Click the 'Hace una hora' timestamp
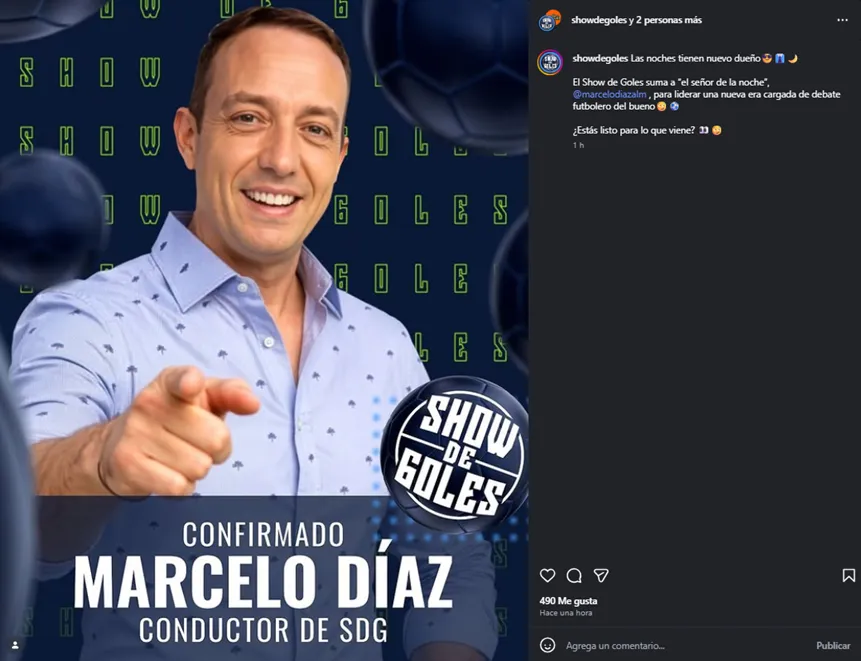The image size is (861, 661). pyautogui.click(x=566, y=613)
